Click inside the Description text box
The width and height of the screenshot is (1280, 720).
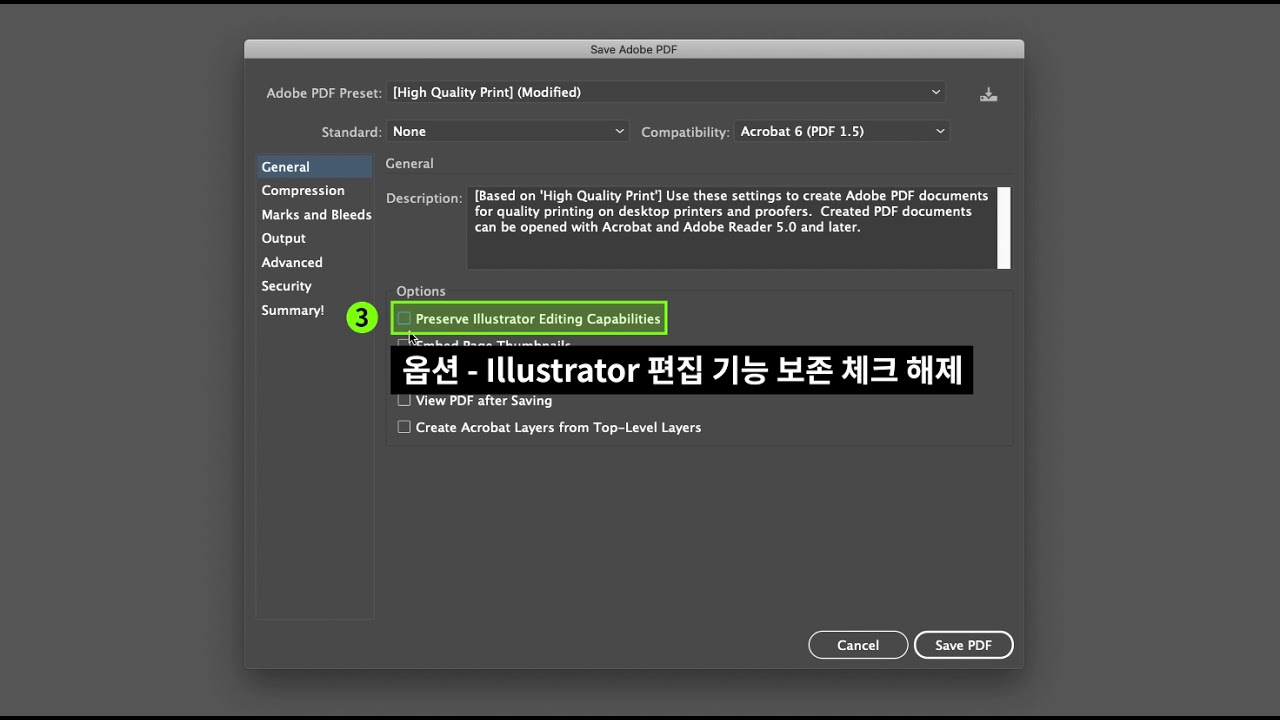point(731,228)
